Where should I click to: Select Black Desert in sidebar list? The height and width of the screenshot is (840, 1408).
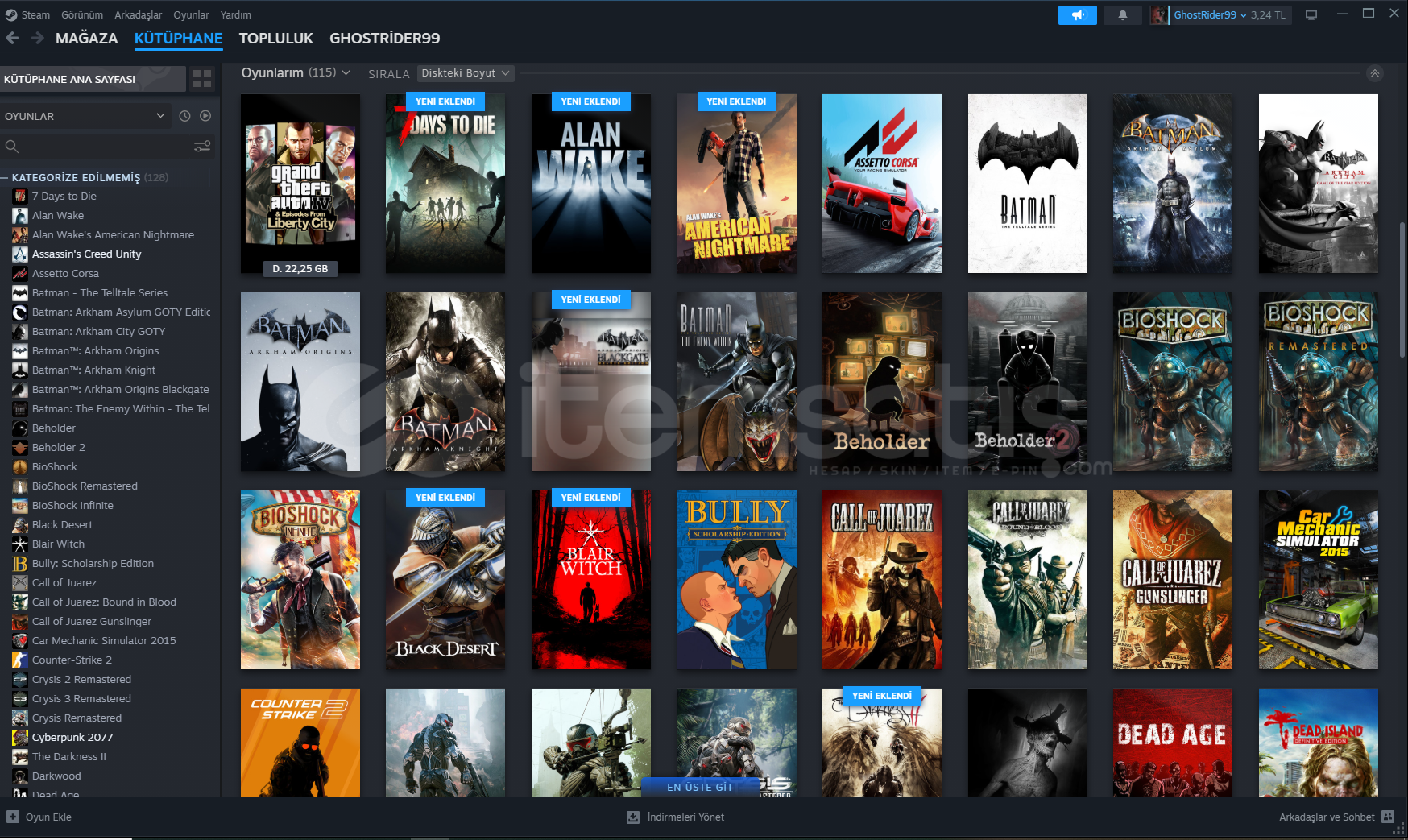pyautogui.click(x=110, y=524)
